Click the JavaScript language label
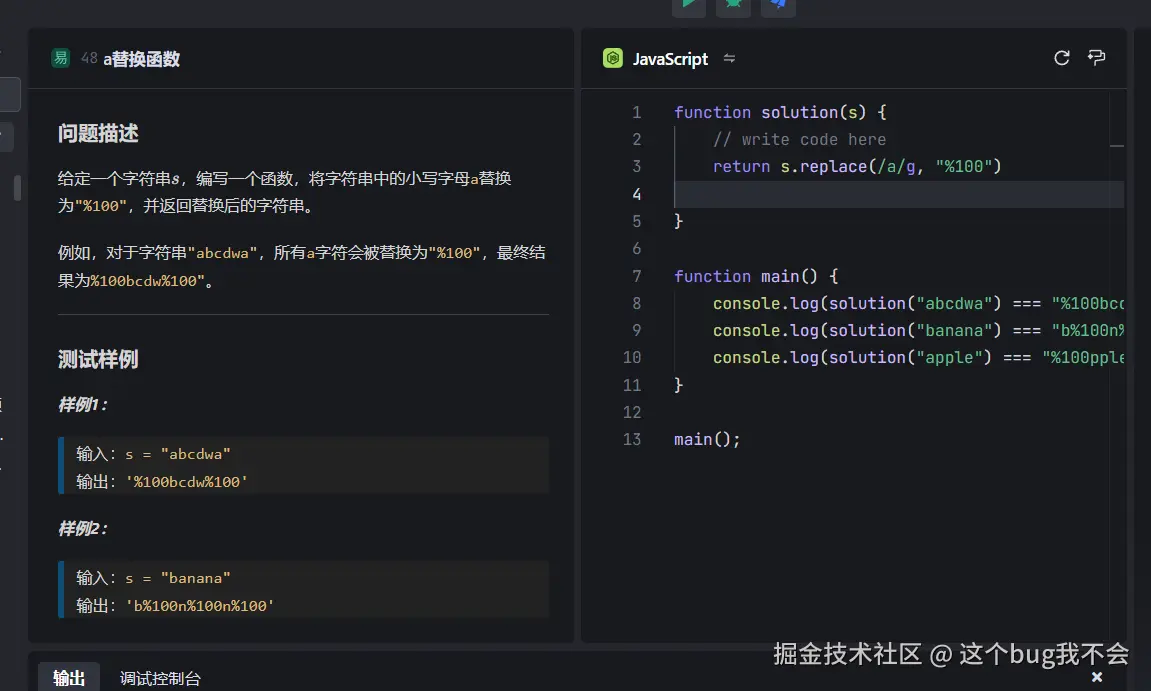 [668, 58]
